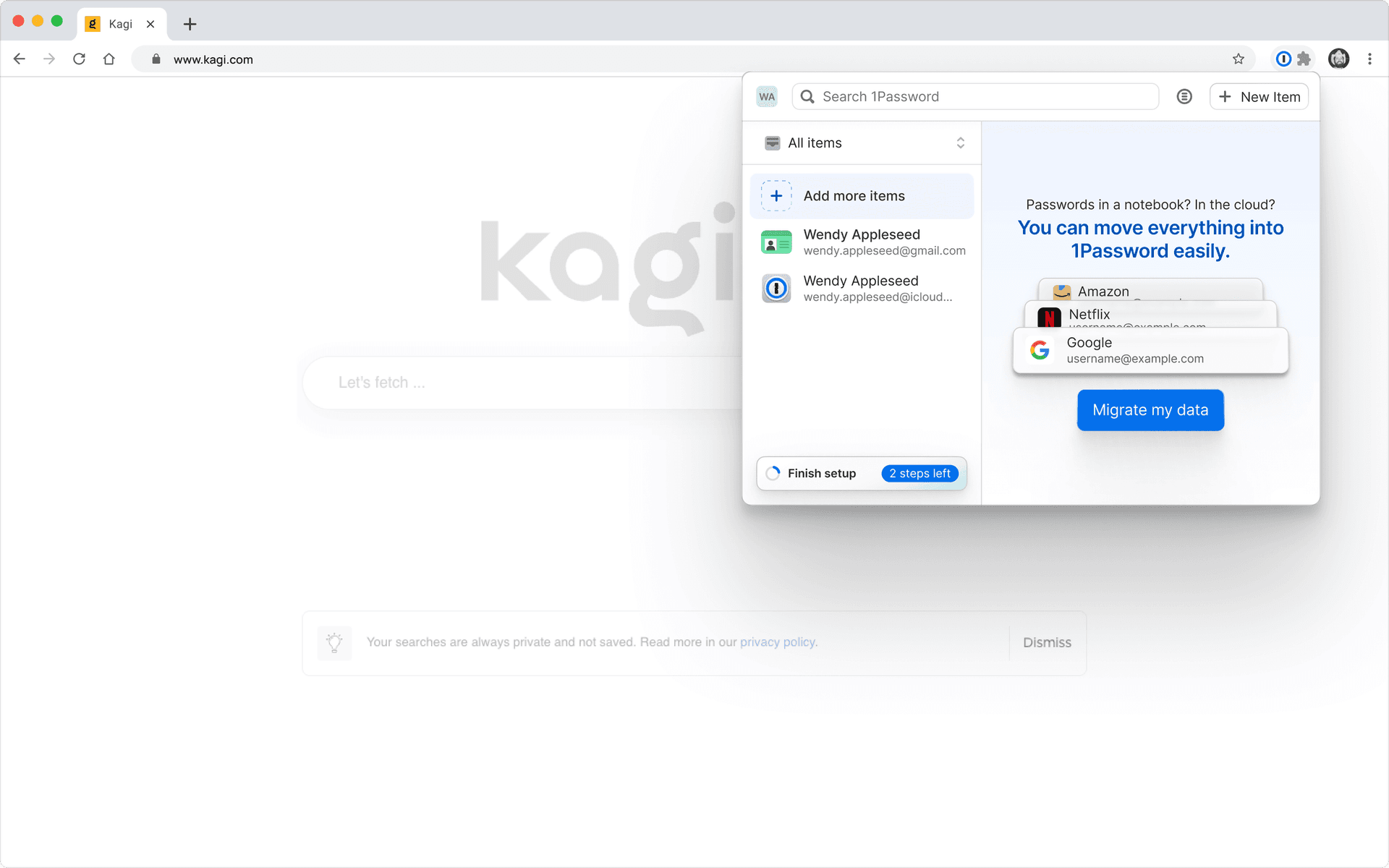The height and width of the screenshot is (868, 1389).
Task: Click the 1Password extension icon in toolbar
Action: [x=1283, y=59]
